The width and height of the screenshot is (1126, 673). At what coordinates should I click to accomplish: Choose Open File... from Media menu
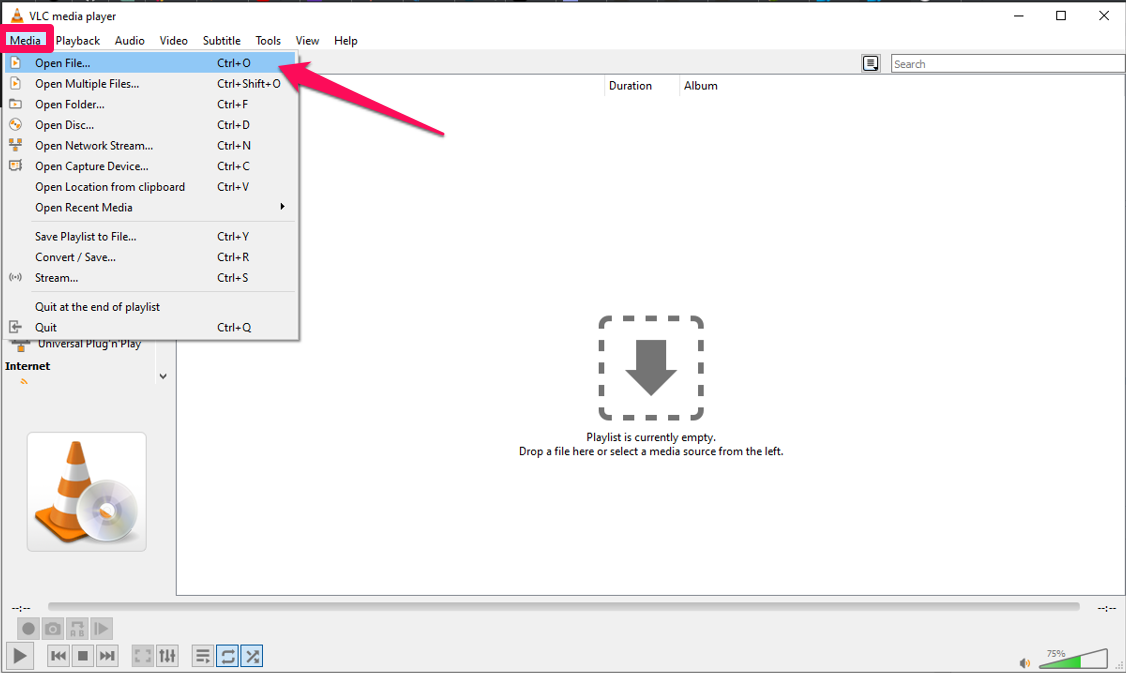tap(150, 63)
